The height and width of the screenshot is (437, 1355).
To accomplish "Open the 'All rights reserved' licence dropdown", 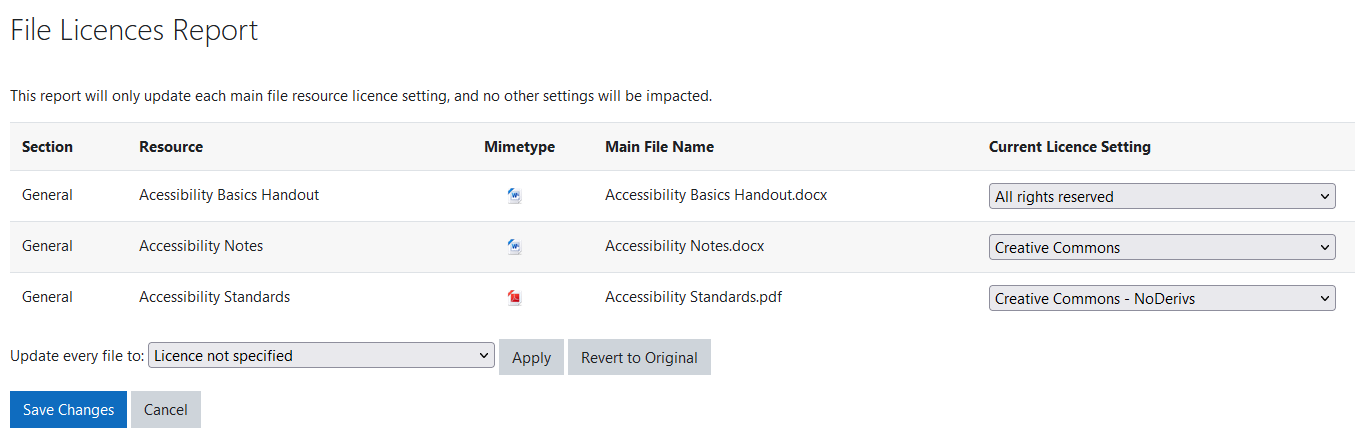I will [1162, 196].
